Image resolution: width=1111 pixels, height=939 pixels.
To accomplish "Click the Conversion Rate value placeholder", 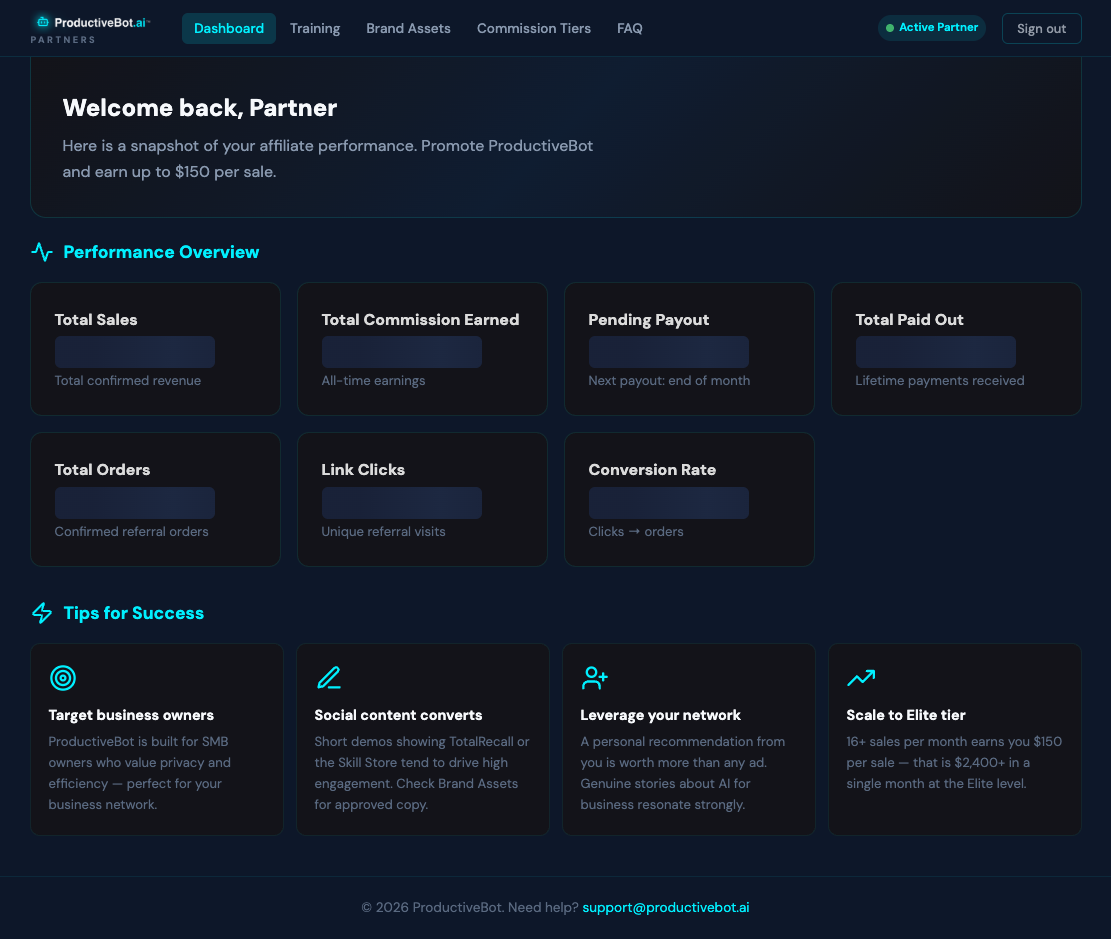I will (x=668, y=503).
